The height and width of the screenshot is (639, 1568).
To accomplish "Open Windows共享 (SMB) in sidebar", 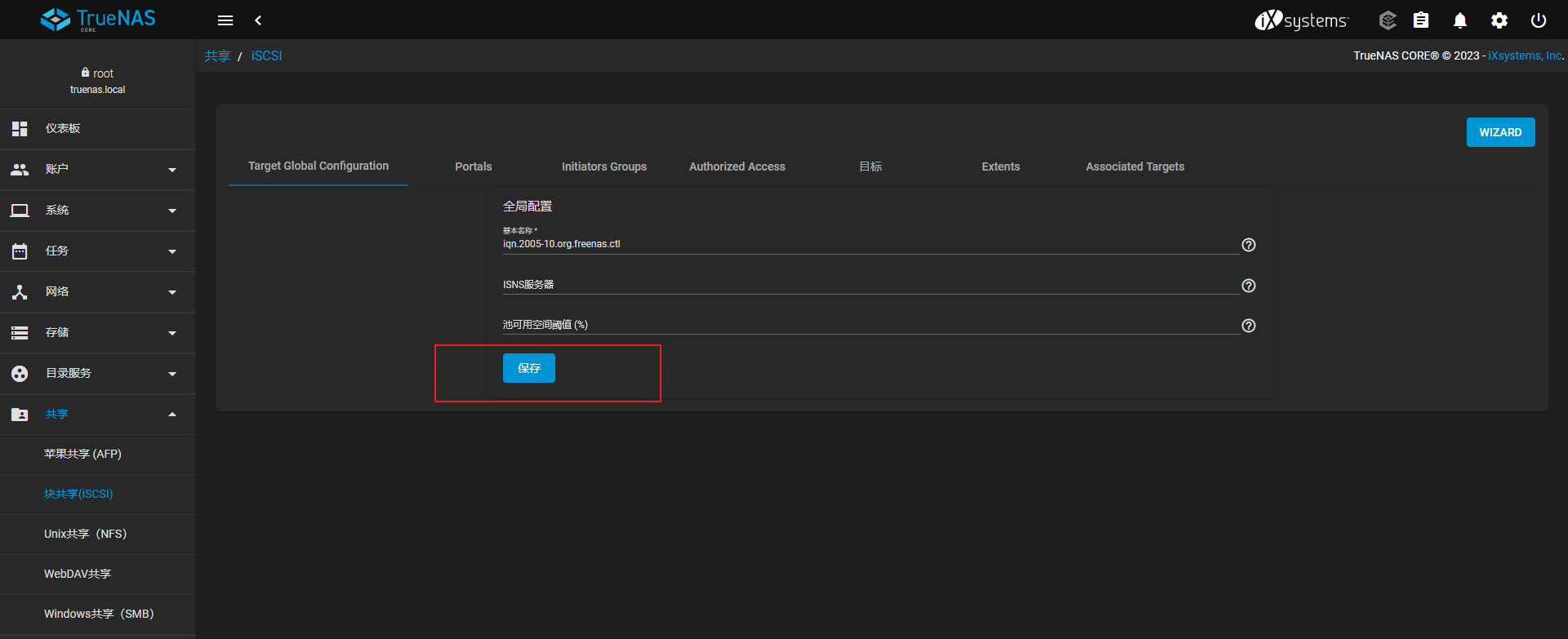I will (x=99, y=614).
